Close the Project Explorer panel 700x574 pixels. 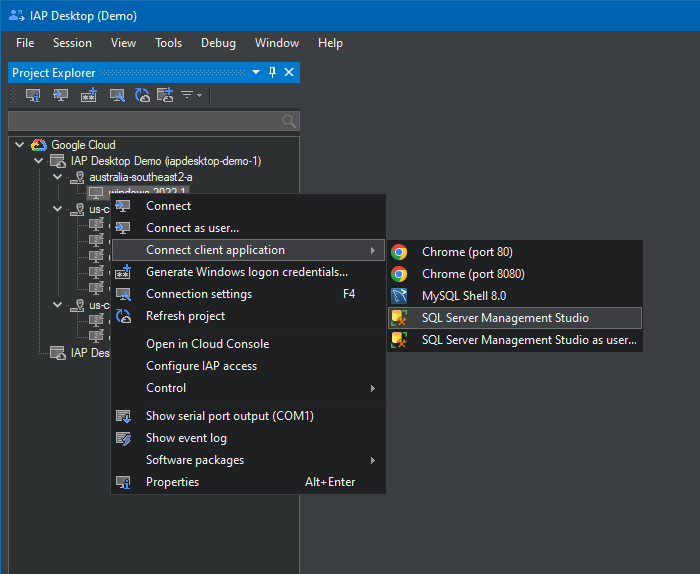[x=289, y=72]
